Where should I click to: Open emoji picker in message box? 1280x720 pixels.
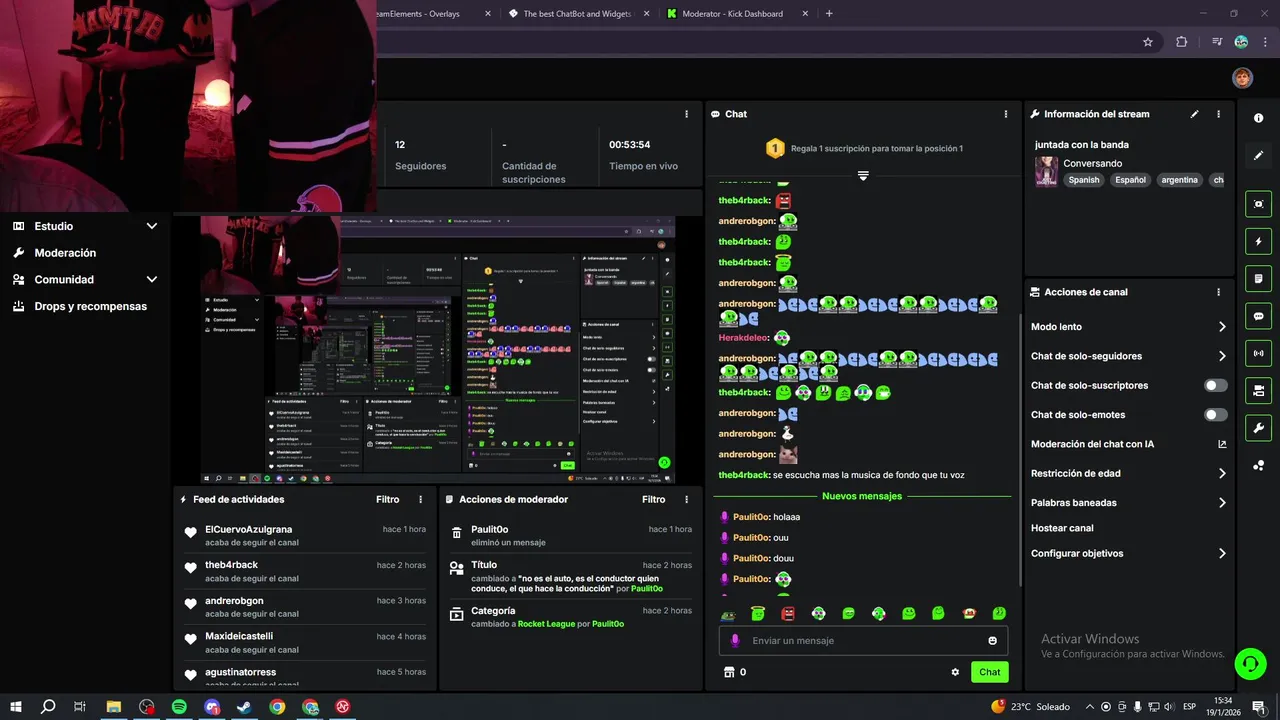(992, 641)
